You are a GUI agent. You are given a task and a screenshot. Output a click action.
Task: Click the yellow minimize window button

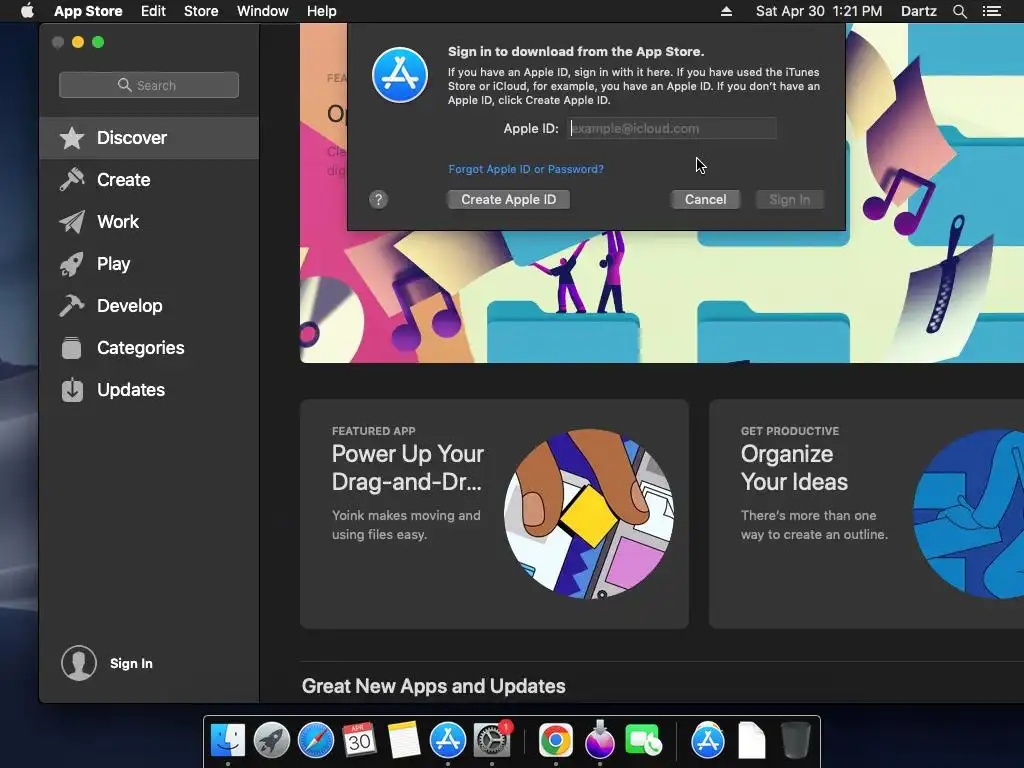click(x=78, y=42)
